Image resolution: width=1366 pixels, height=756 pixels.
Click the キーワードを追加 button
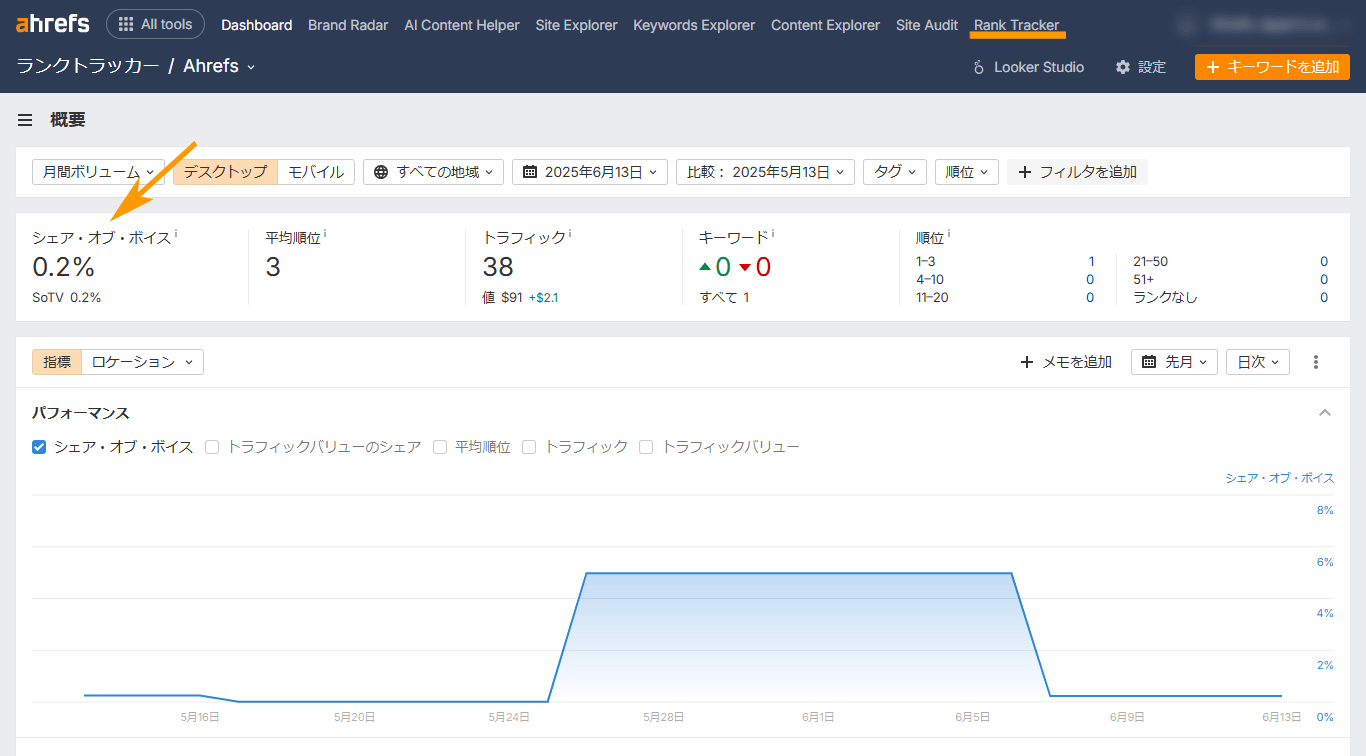(x=1272, y=67)
